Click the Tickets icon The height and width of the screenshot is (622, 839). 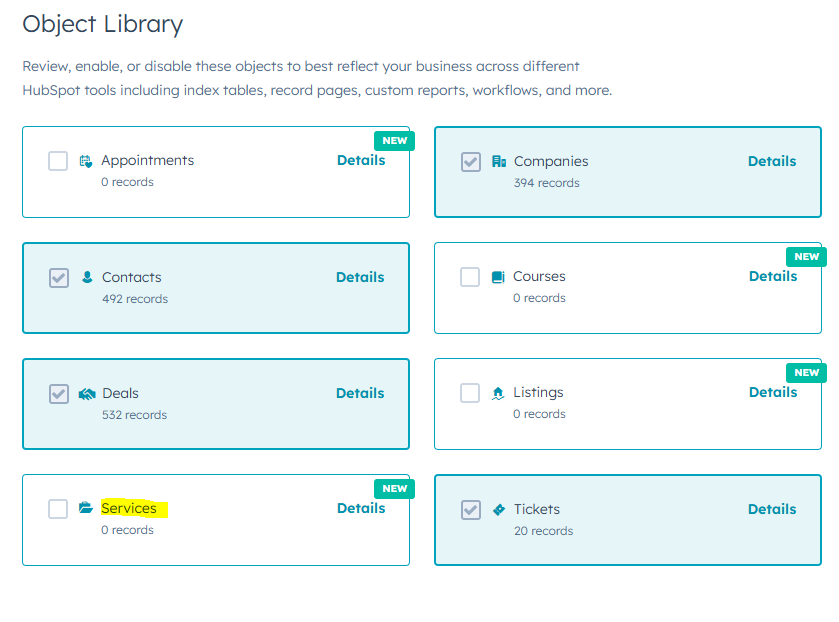[499, 510]
